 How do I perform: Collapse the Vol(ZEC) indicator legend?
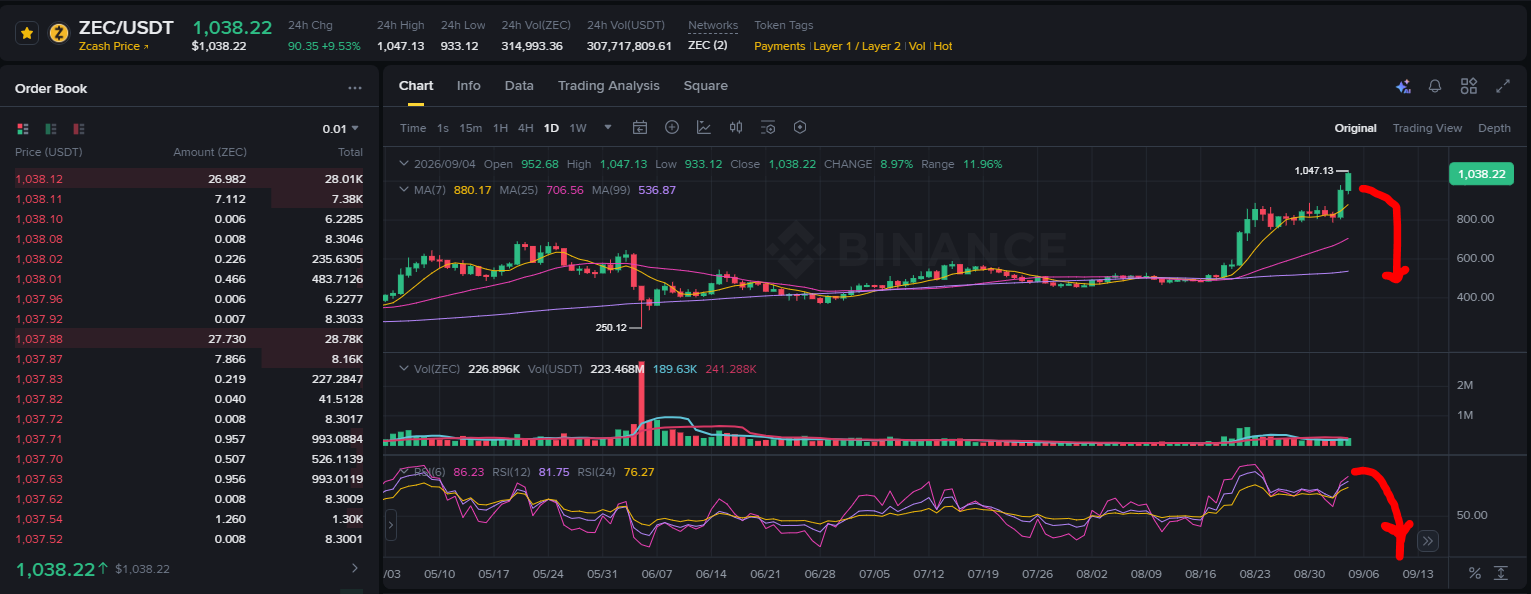[x=404, y=369]
